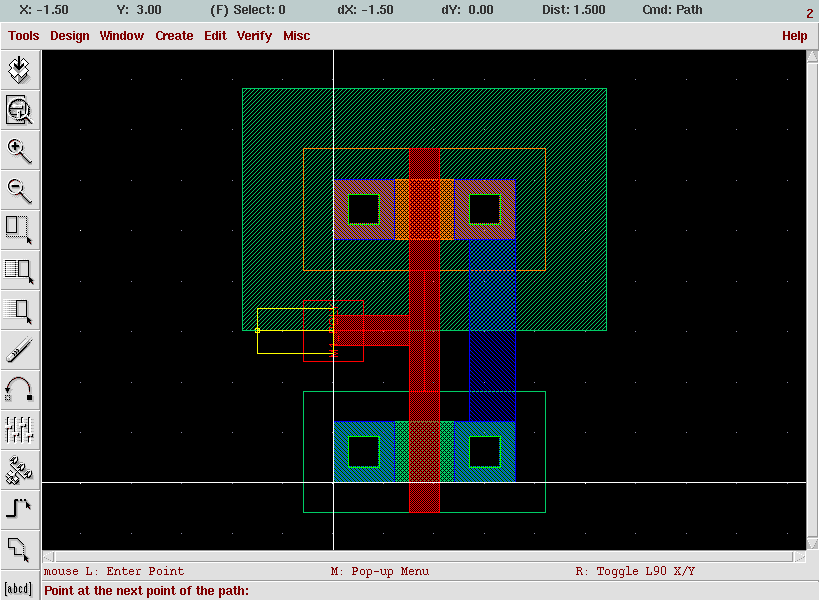This screenshot has width=819, height=600.
Task: Open the Edit menu
Action: coord(215,36)
